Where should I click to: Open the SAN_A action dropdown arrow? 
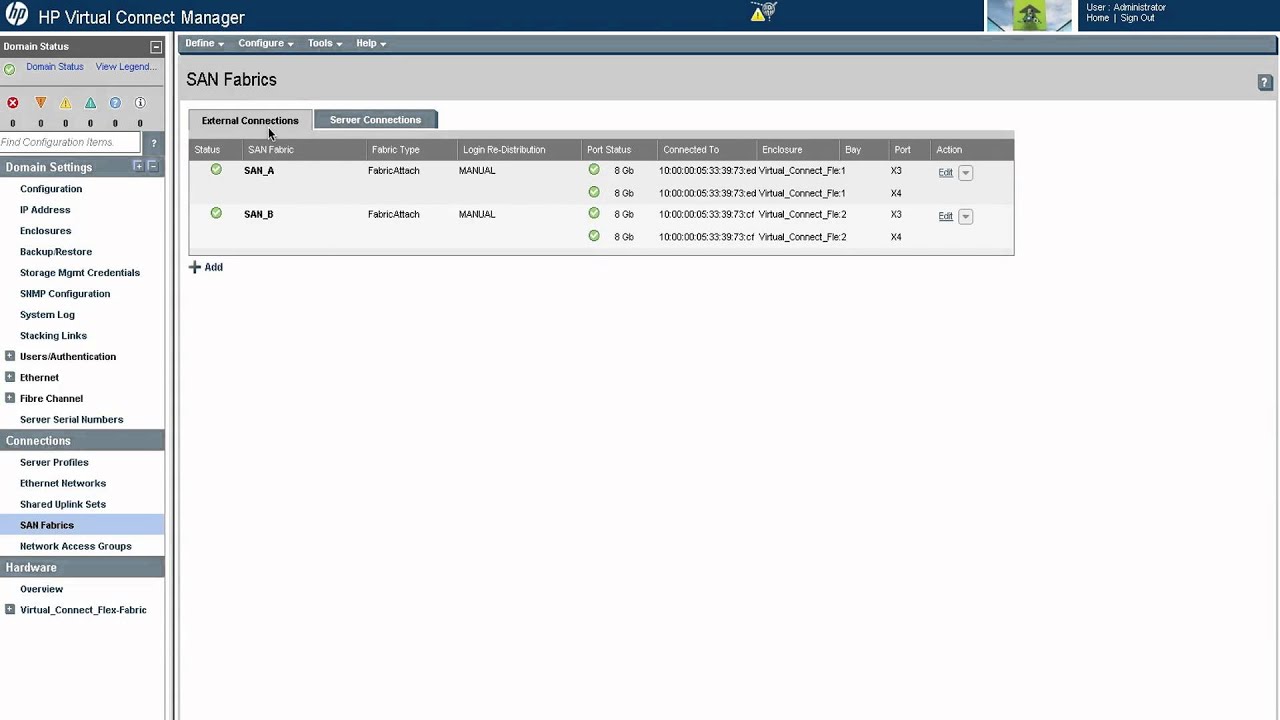tap(965, 173)
